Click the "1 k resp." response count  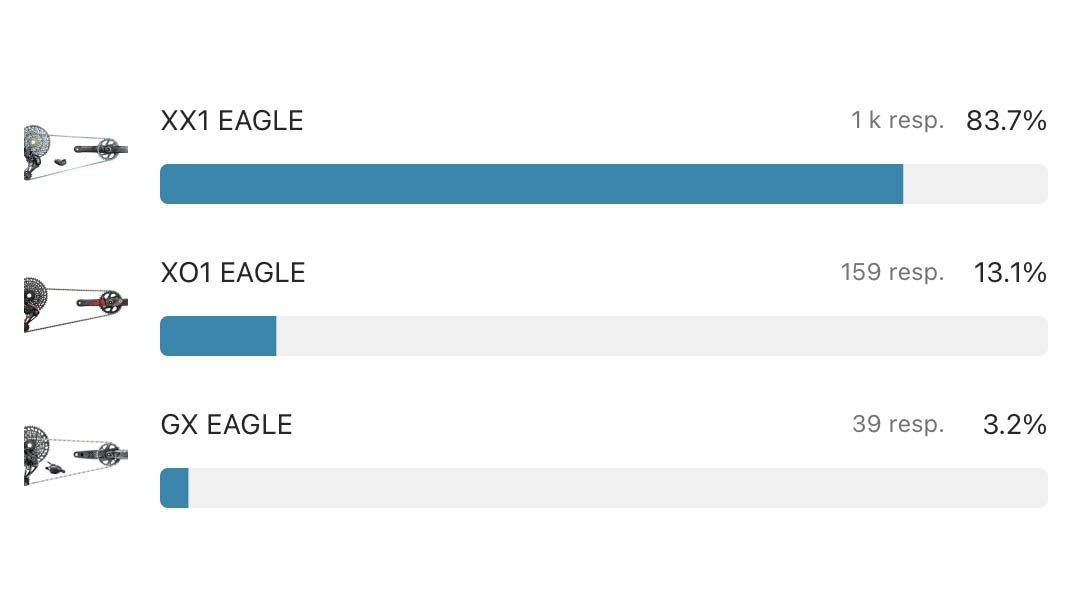click(897, 121)
